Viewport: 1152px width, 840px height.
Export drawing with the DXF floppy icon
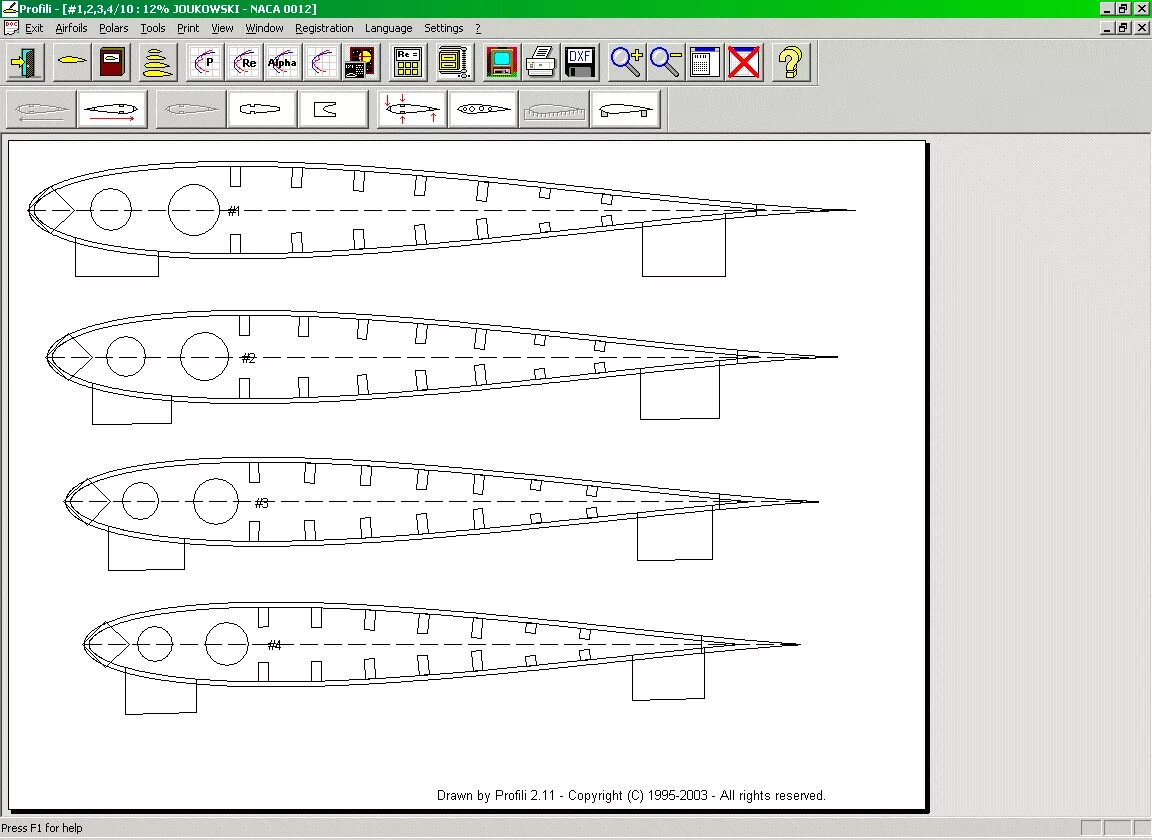tap(580, 62)
